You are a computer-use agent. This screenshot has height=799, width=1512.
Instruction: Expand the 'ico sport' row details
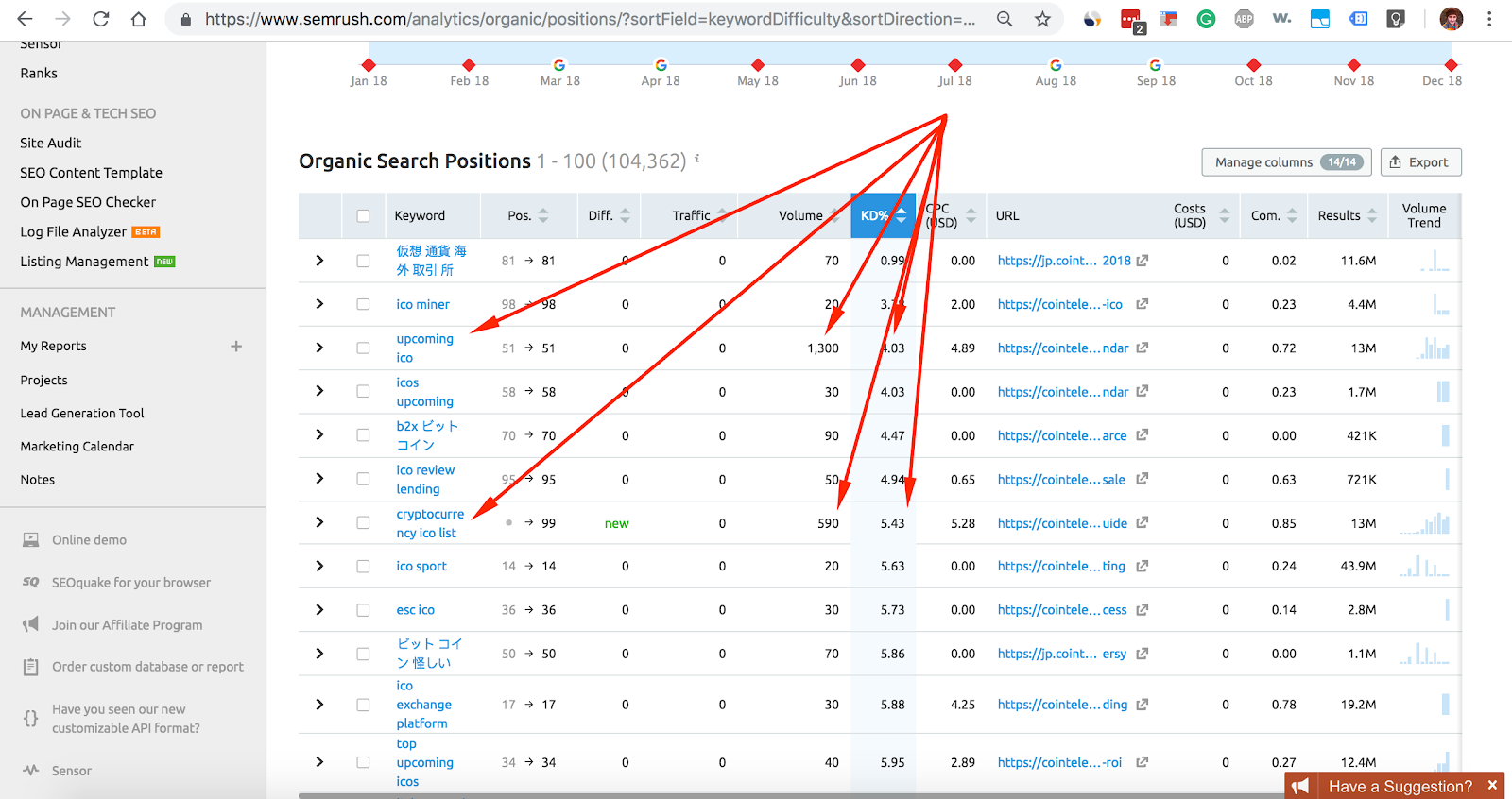(319, 566)
